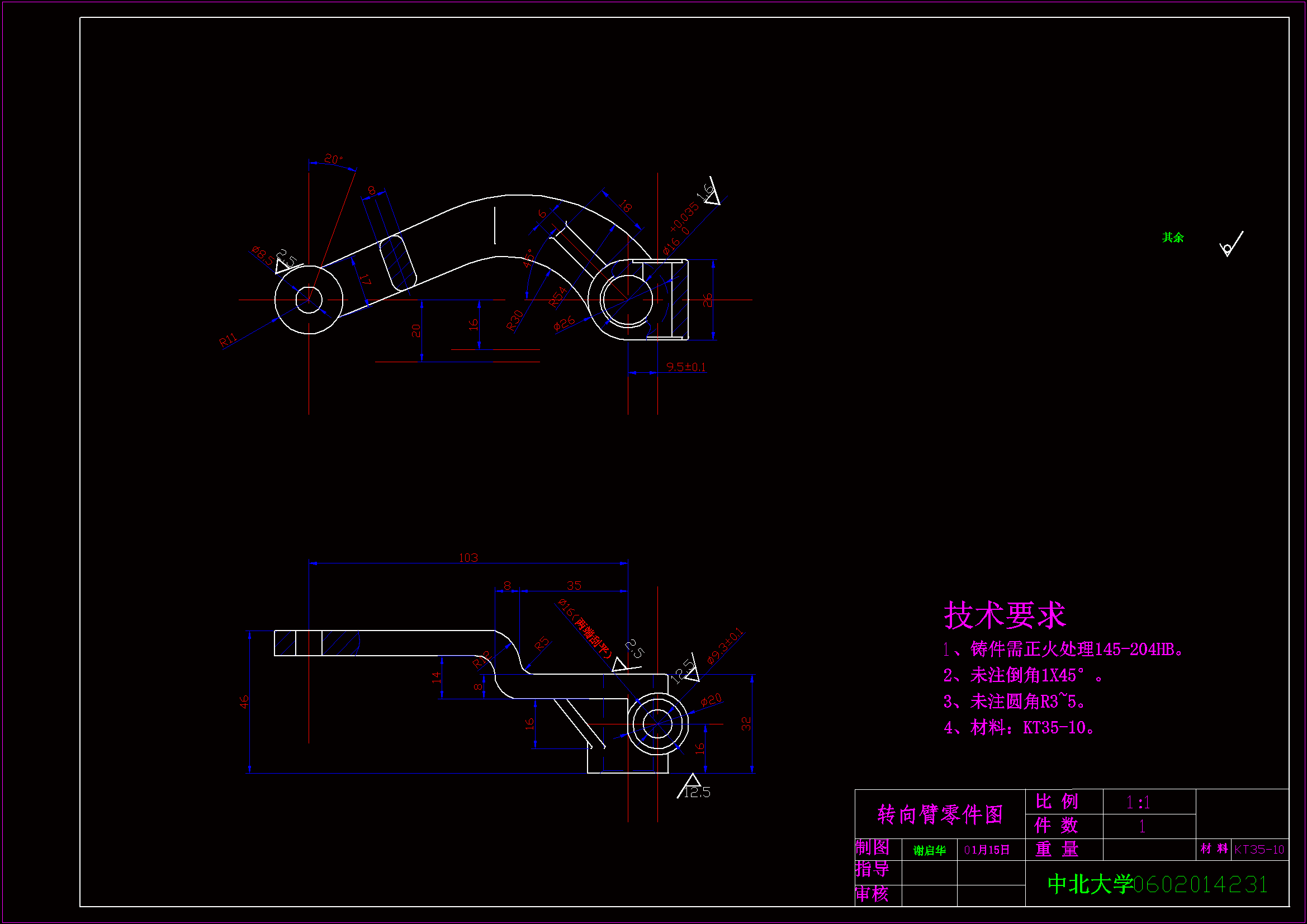Click the hatched slot section on the arm
1307x924 pixels.
(398, 264)
